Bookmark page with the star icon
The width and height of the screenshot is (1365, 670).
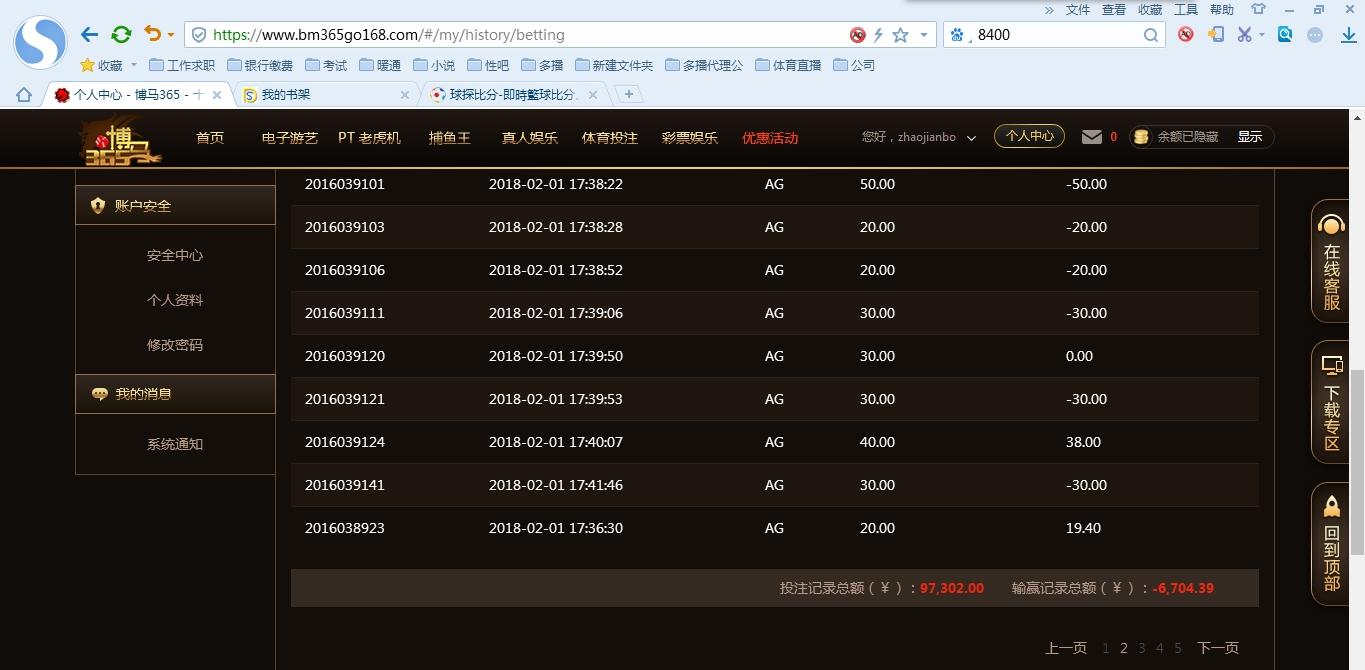tap(900, 35)
